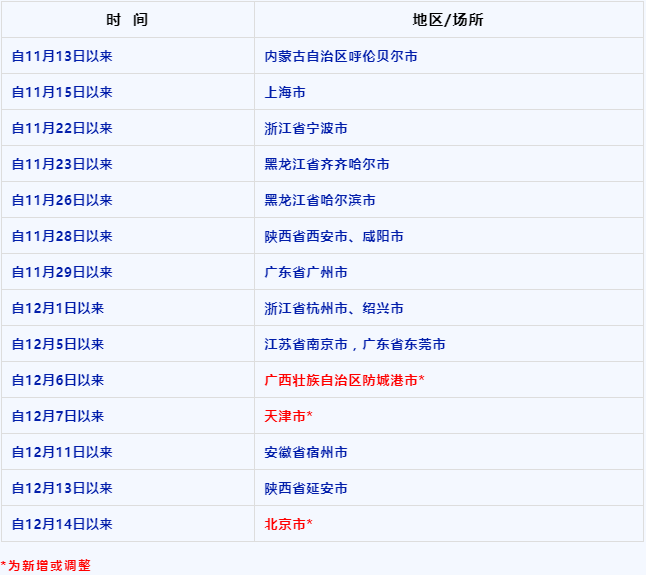Image resolution: width=646 pixels, height=575 pixels.
Task: Click the red 广西壮族自治区防城港市* cell
Action: point(449,380)
